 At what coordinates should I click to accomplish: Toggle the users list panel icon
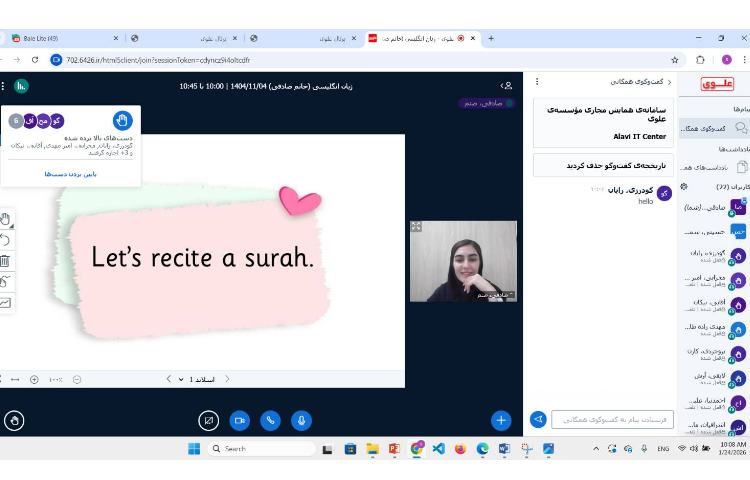(x=507, y=86)
